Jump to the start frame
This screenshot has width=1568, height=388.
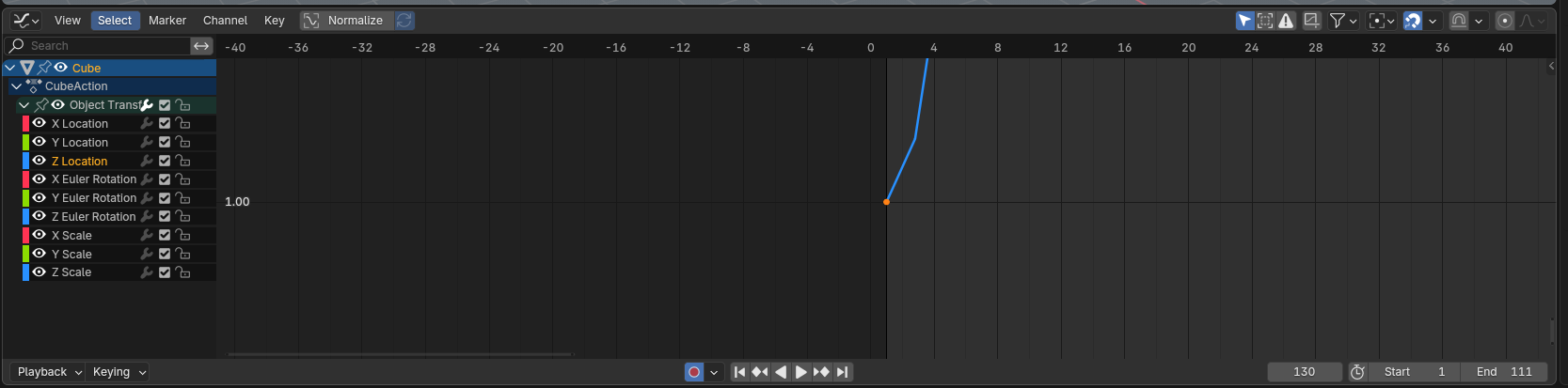click(x=740, y=372)
